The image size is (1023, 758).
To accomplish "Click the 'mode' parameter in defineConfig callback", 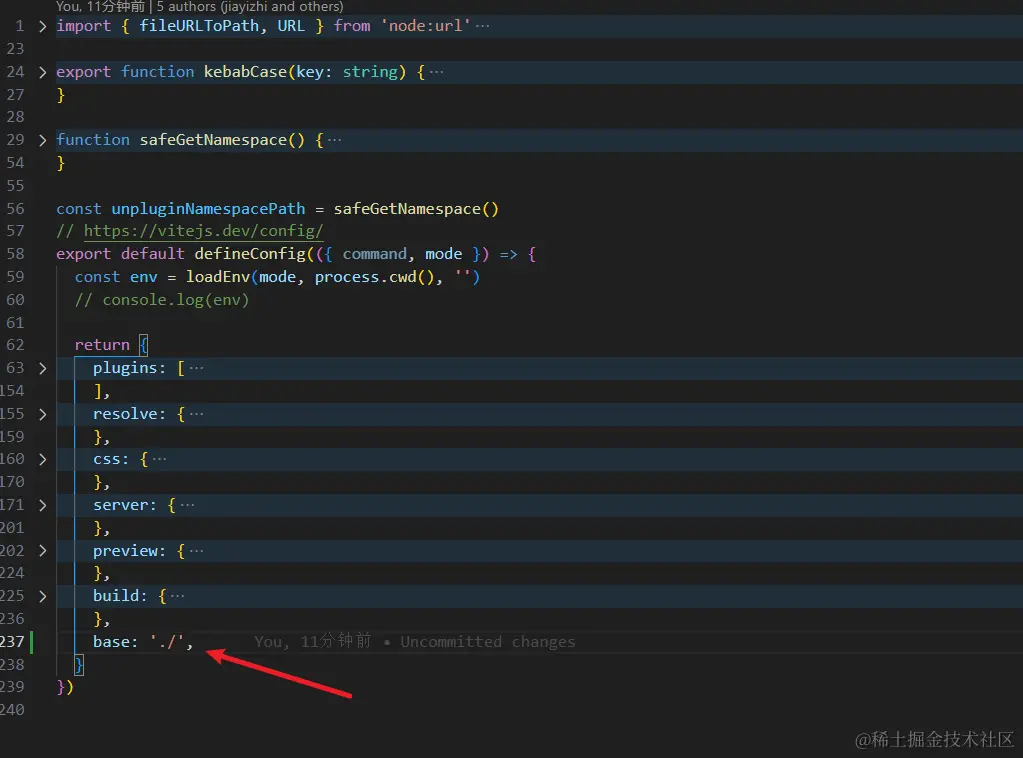I will (444, 254).
